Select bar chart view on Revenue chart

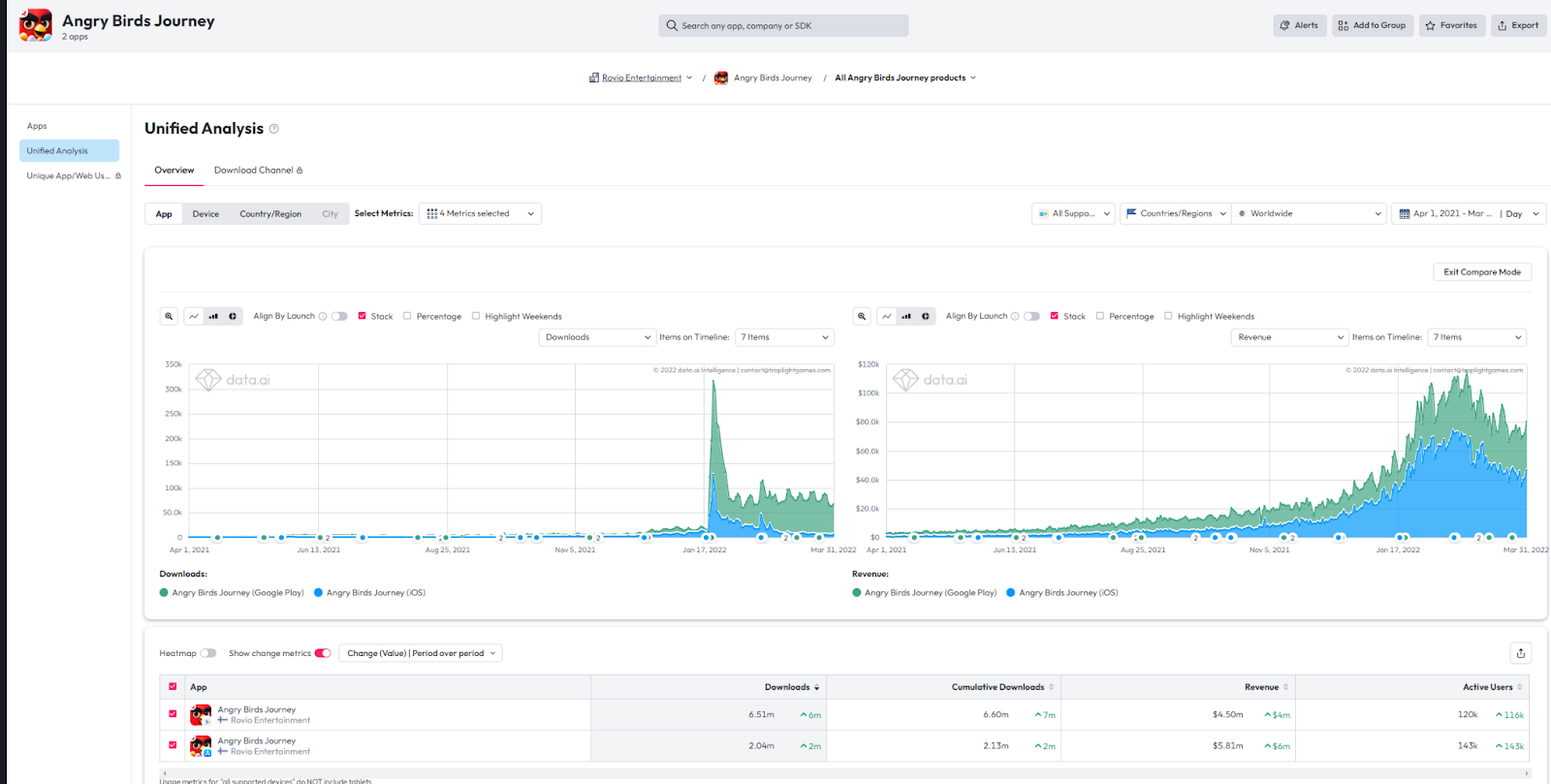click(906, 316)
